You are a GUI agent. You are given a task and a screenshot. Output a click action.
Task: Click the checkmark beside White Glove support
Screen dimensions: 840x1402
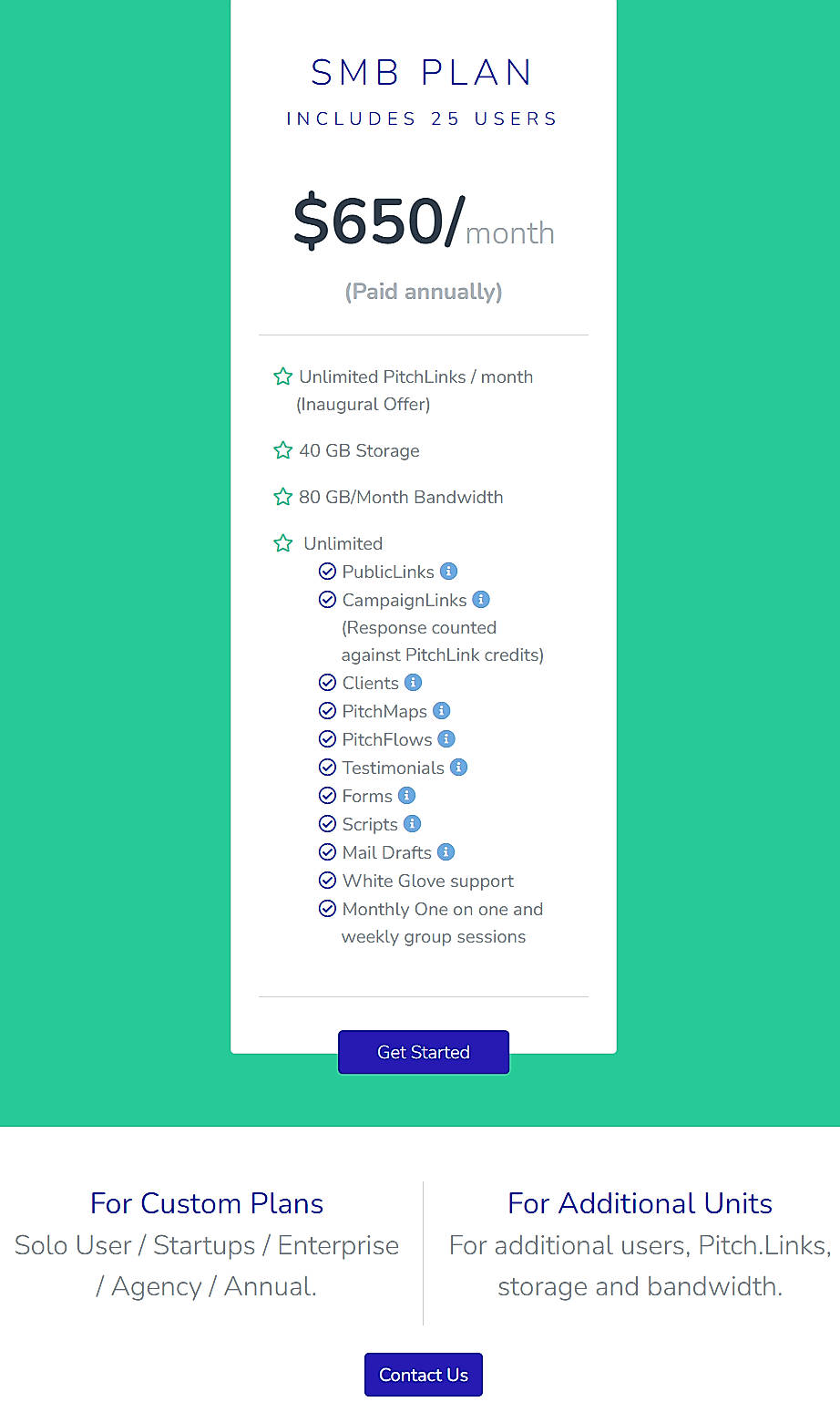328,881
